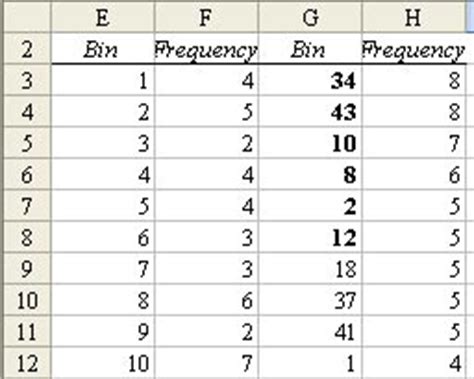Select cell G10 containing 37
Viewport: 474px width, 379px height.
310,300
